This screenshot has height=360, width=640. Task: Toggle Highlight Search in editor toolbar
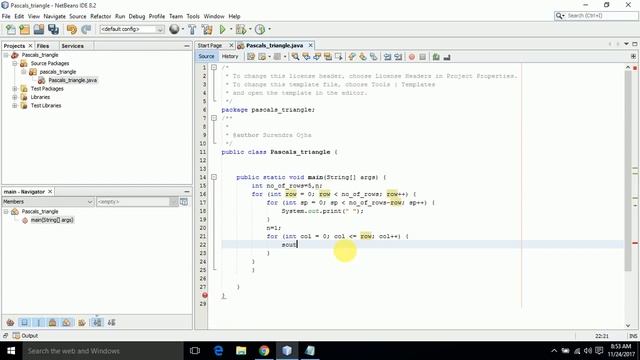(328, 57)
